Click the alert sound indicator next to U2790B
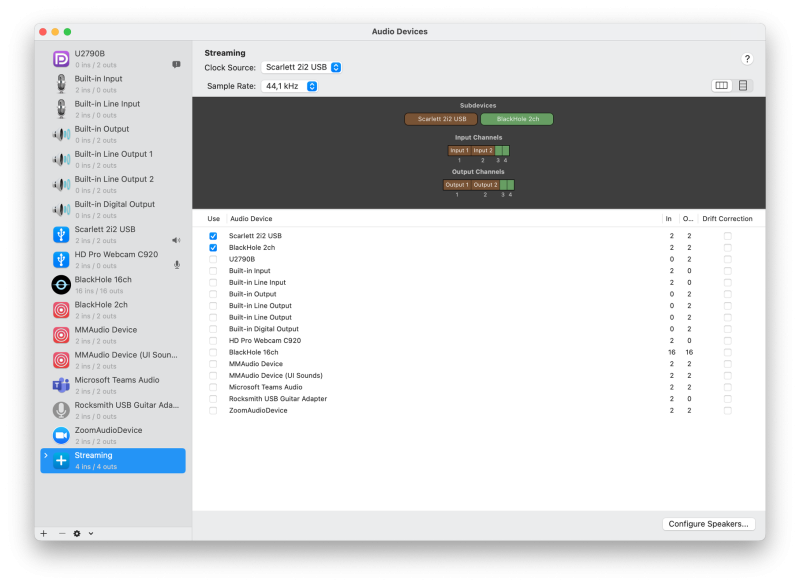The image size is (800, 586). coord(176,64)
